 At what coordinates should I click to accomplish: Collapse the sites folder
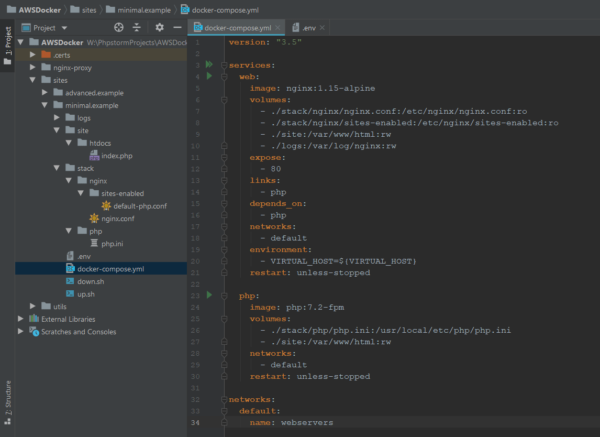[x=33, y=80]
